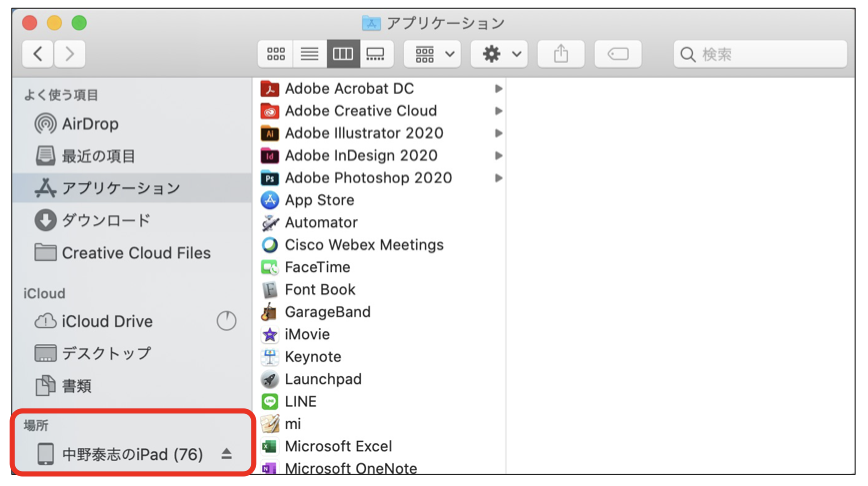Click the forward navigation arrow
Viewport: 868px width, 486px height.
click(70, 54)
